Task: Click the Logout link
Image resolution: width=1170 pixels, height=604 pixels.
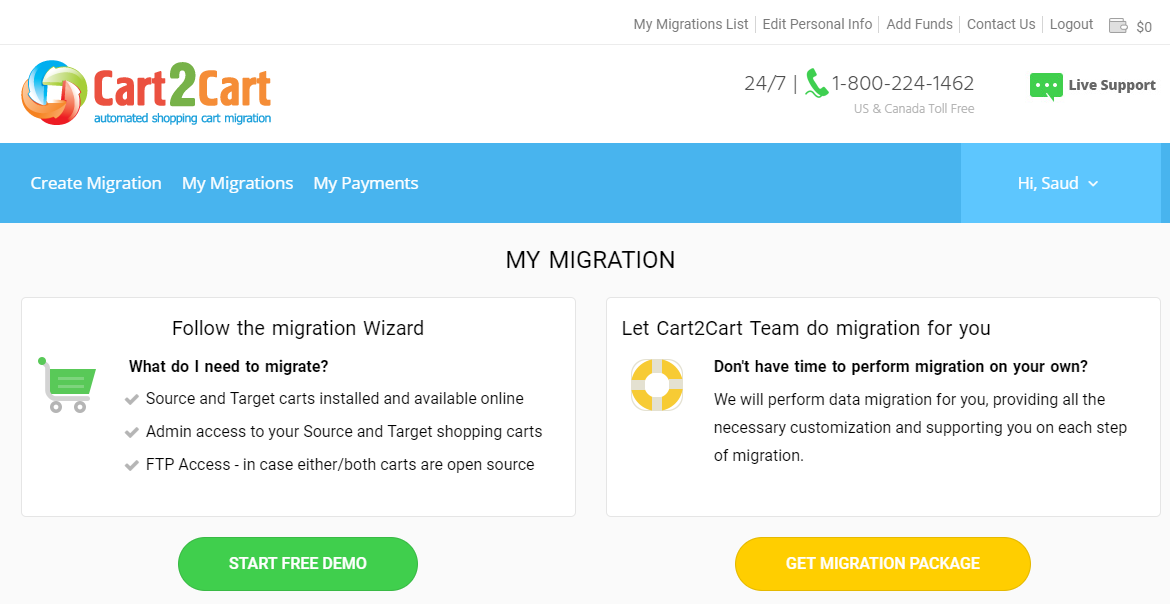Action: (1072, 25)
